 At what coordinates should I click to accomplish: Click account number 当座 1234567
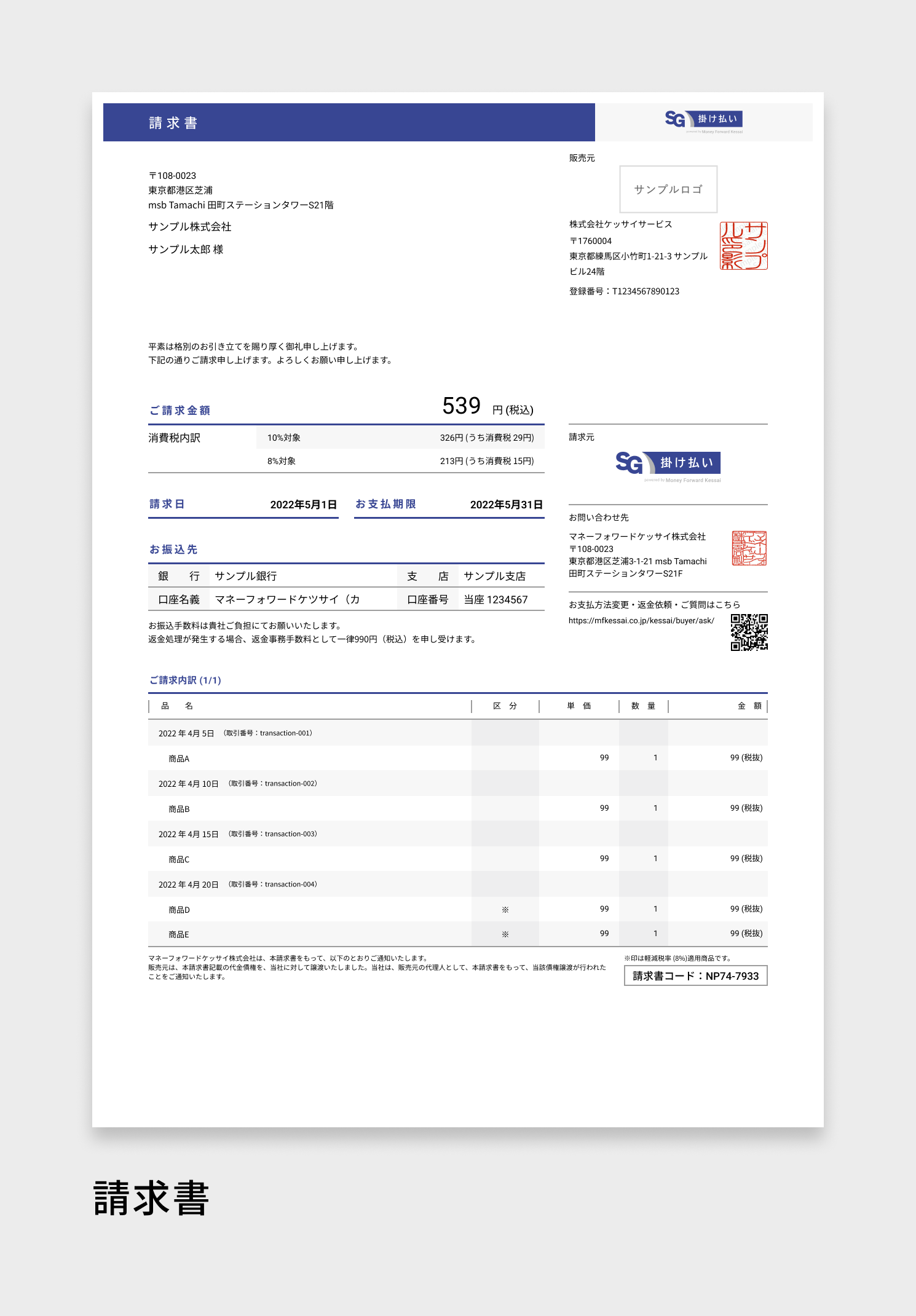(x=496, y=599)
